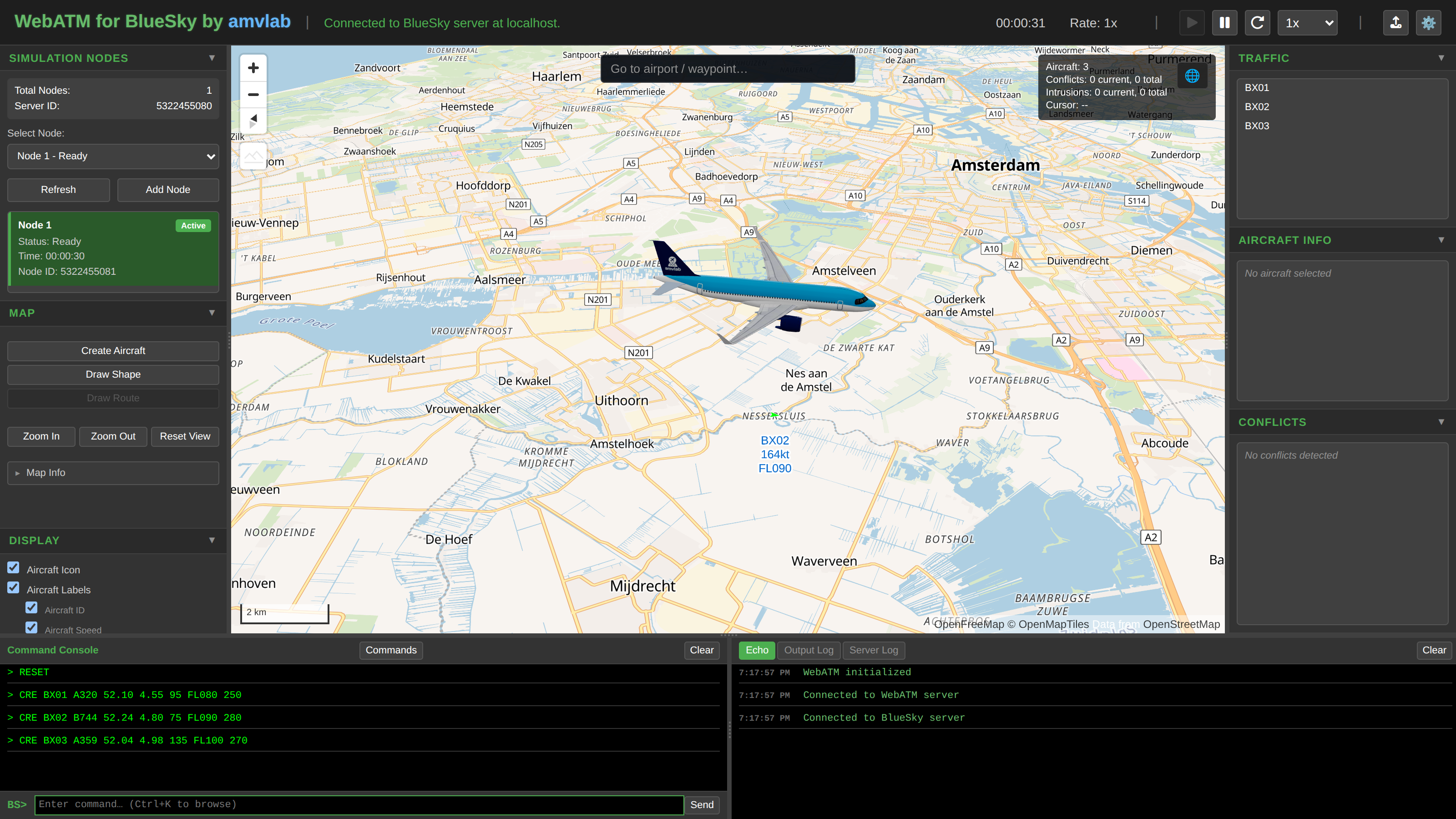This screenshot has height=819, width=1456.
Task: Click the Active status badge on Node 1
Action: (193, 226)
